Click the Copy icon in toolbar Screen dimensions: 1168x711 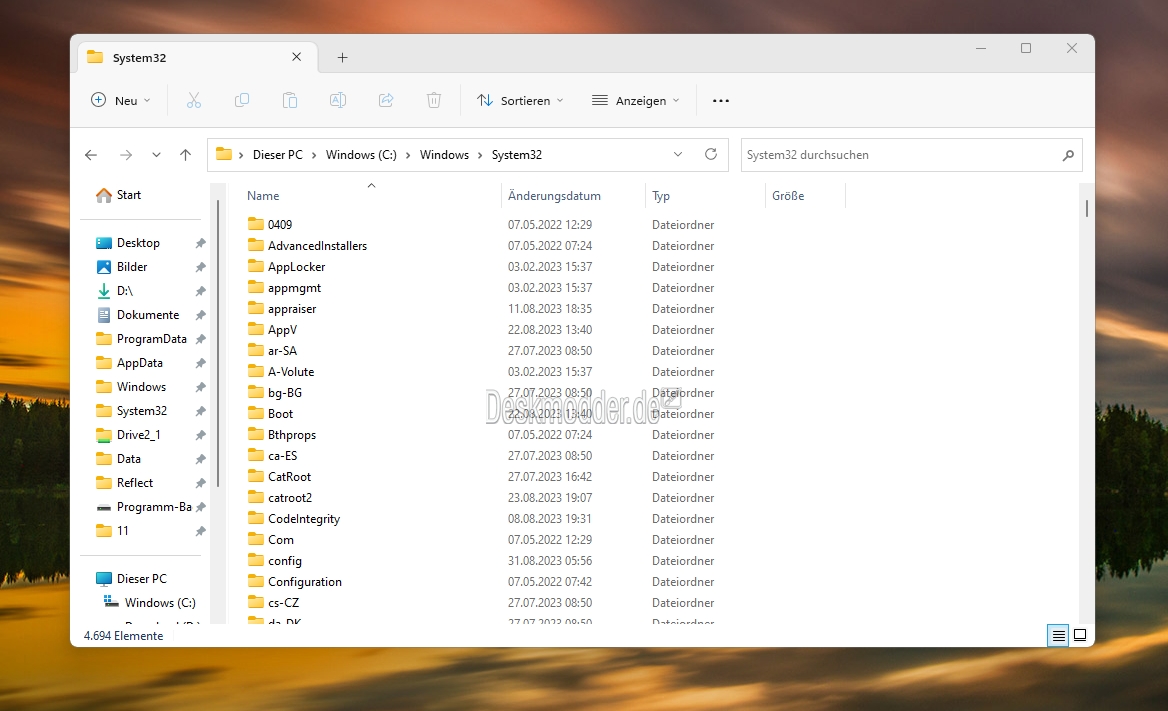pos(242,100)
